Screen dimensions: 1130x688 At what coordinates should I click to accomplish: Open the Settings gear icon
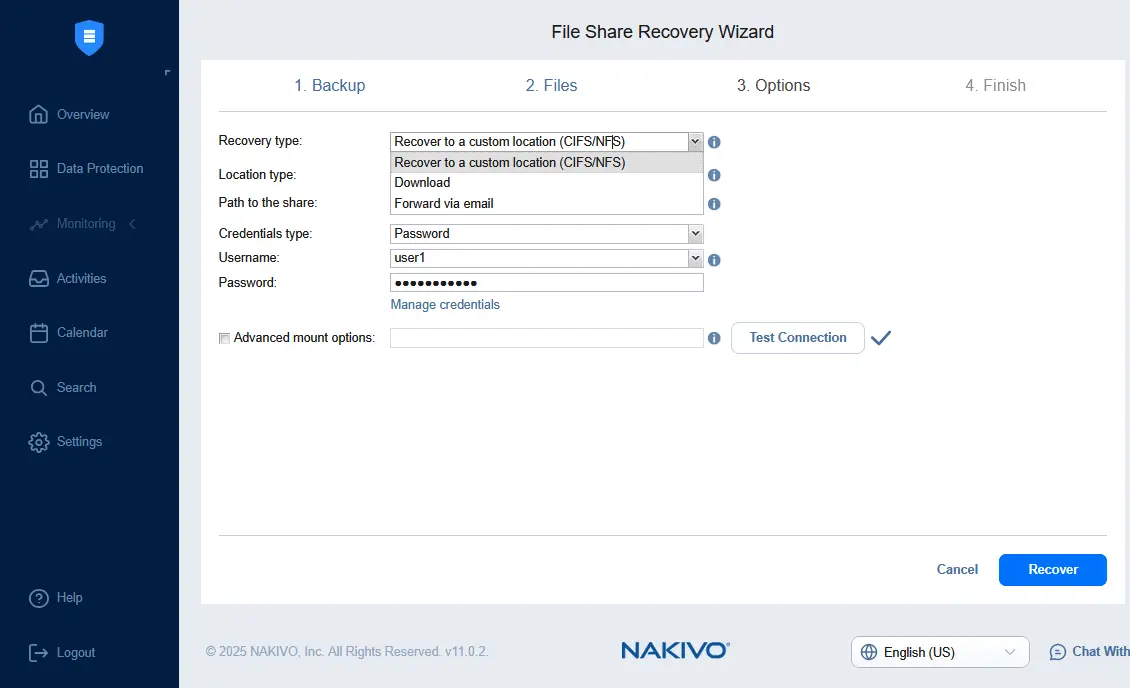(x=38, y=442)
